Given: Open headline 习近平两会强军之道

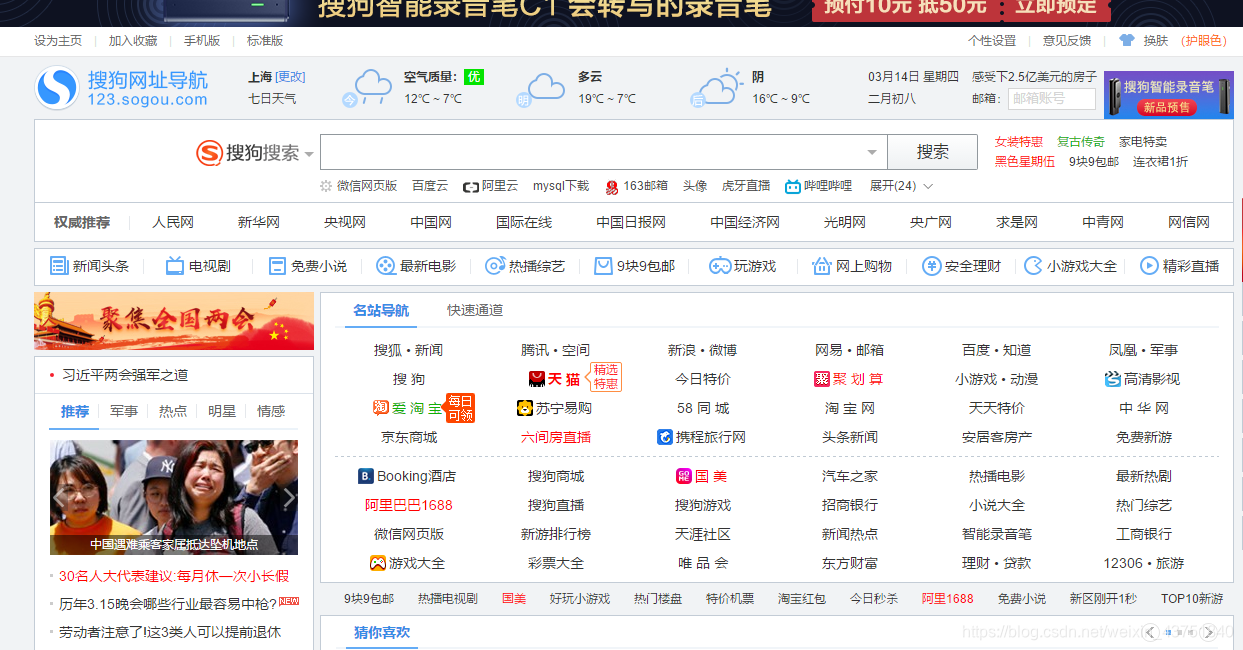Looking at the screenshot, I should pos(125,375).
